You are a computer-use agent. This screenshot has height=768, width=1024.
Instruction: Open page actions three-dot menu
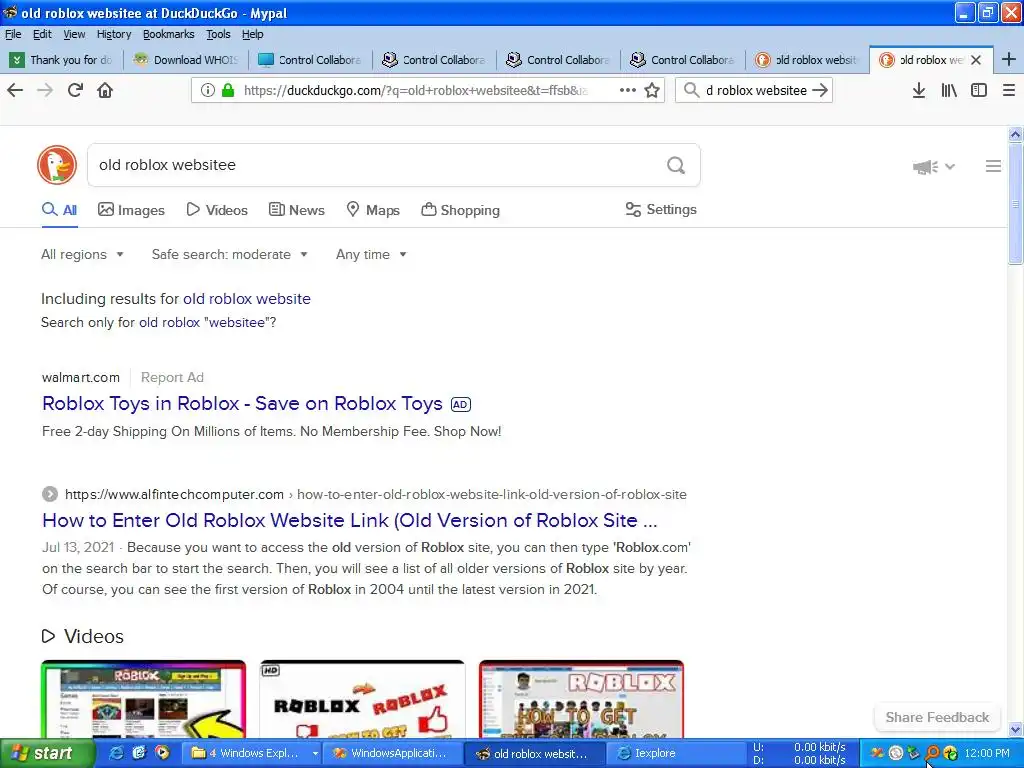[628, 90]
